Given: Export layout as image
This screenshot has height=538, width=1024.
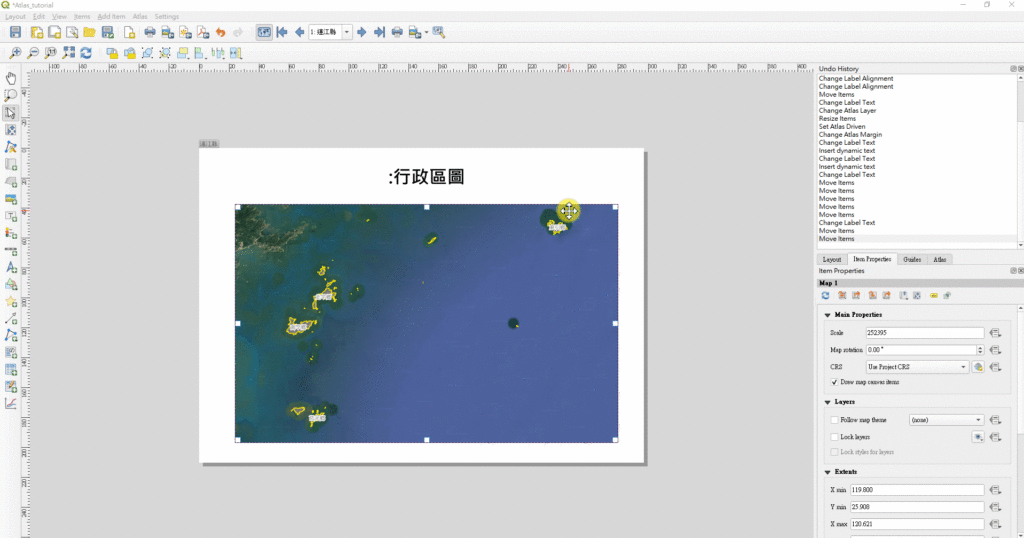Looking at the screenshot, I should 168,32.
